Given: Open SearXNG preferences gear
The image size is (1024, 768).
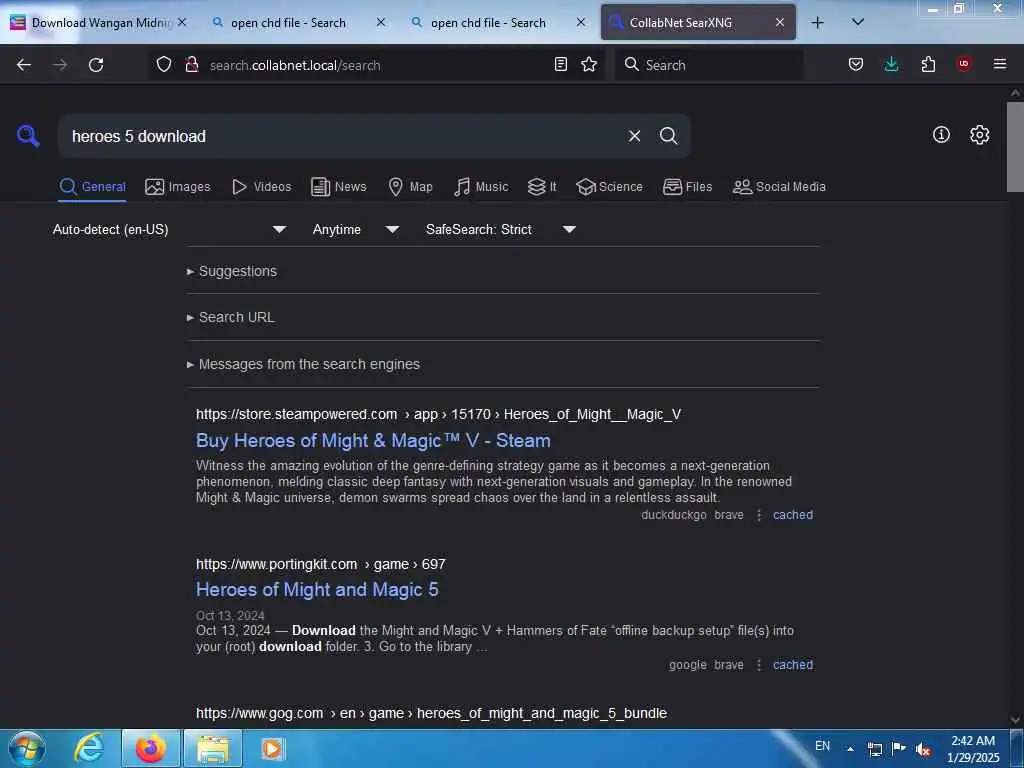Looking at the screenshot, I should coord(979,135).
